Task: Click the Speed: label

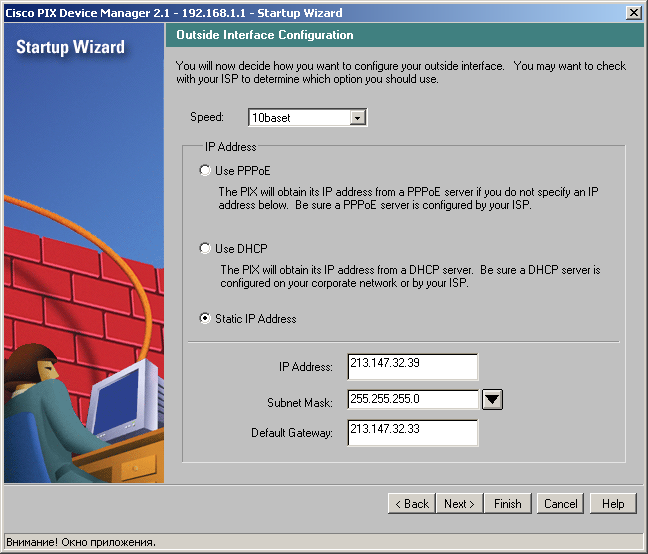Action: 207,117
